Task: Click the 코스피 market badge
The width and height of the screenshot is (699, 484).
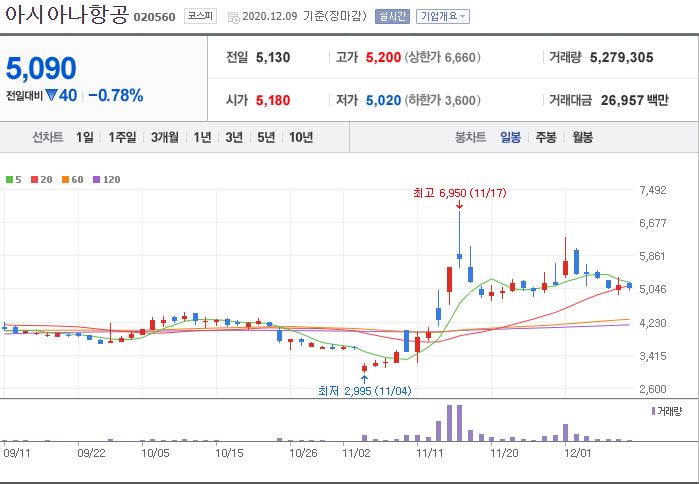Action: point(200,16)
